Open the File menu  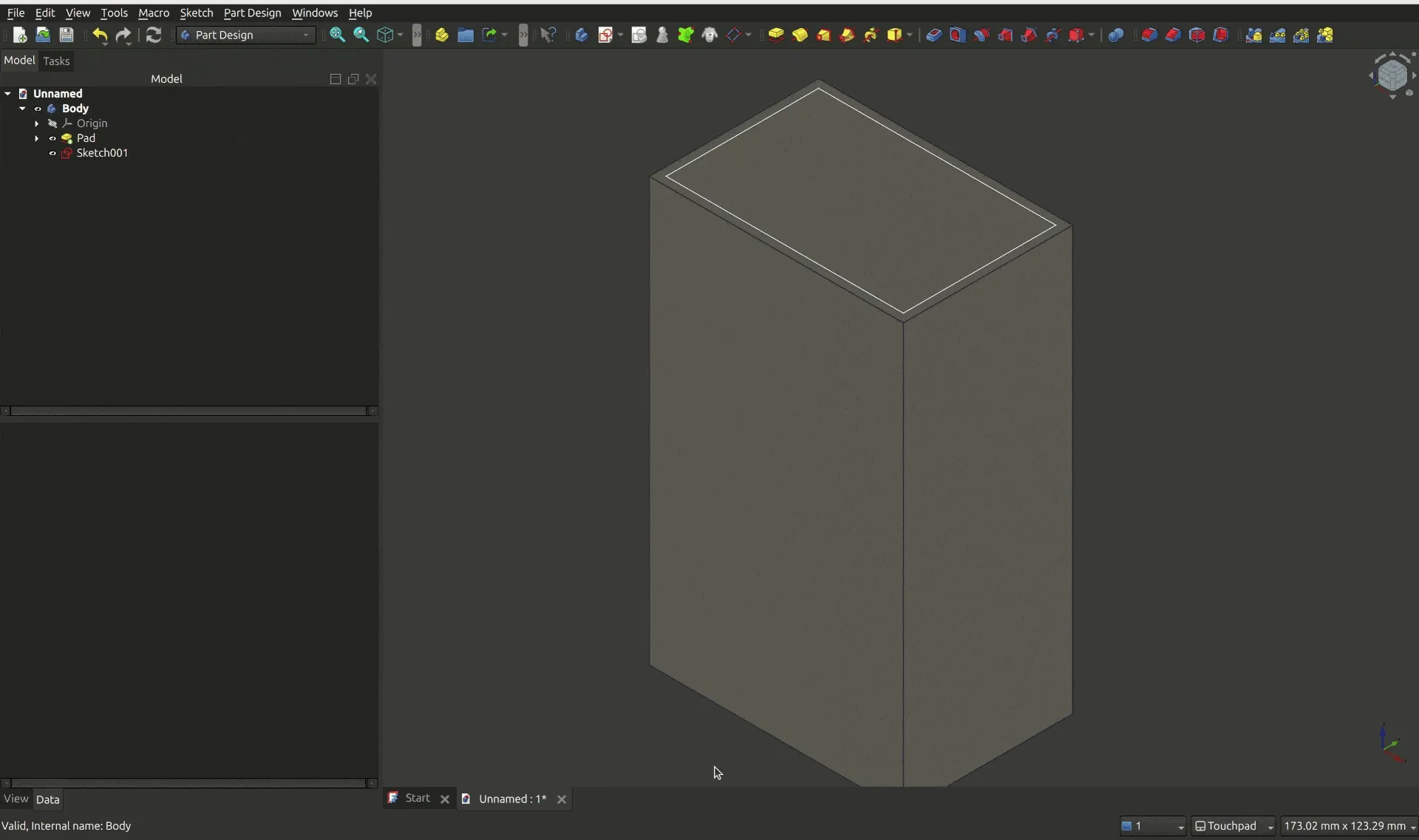16,13
